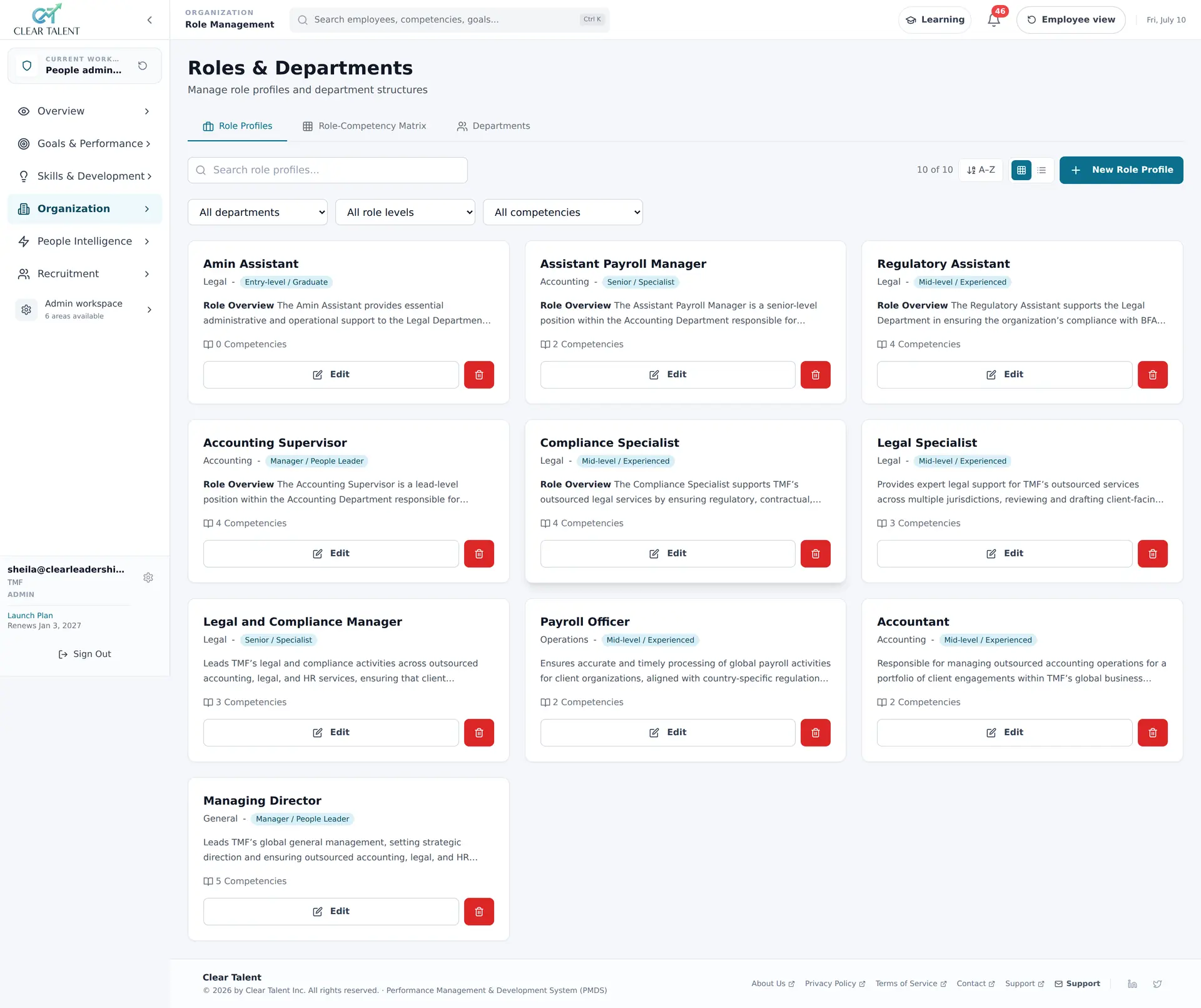Open user settings gear next to sheila's email
The image size is (1201, 1008).
point(148,578)
